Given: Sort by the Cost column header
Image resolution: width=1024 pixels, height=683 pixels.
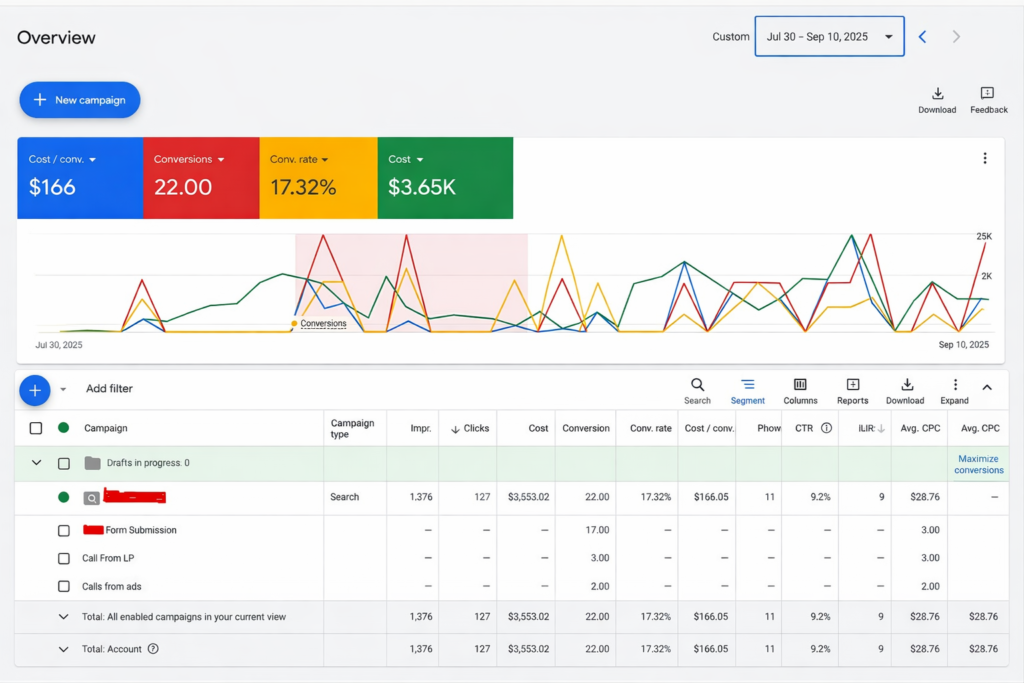Looking at the screenshot, I should pyautogui.click(x=538, y=428).
